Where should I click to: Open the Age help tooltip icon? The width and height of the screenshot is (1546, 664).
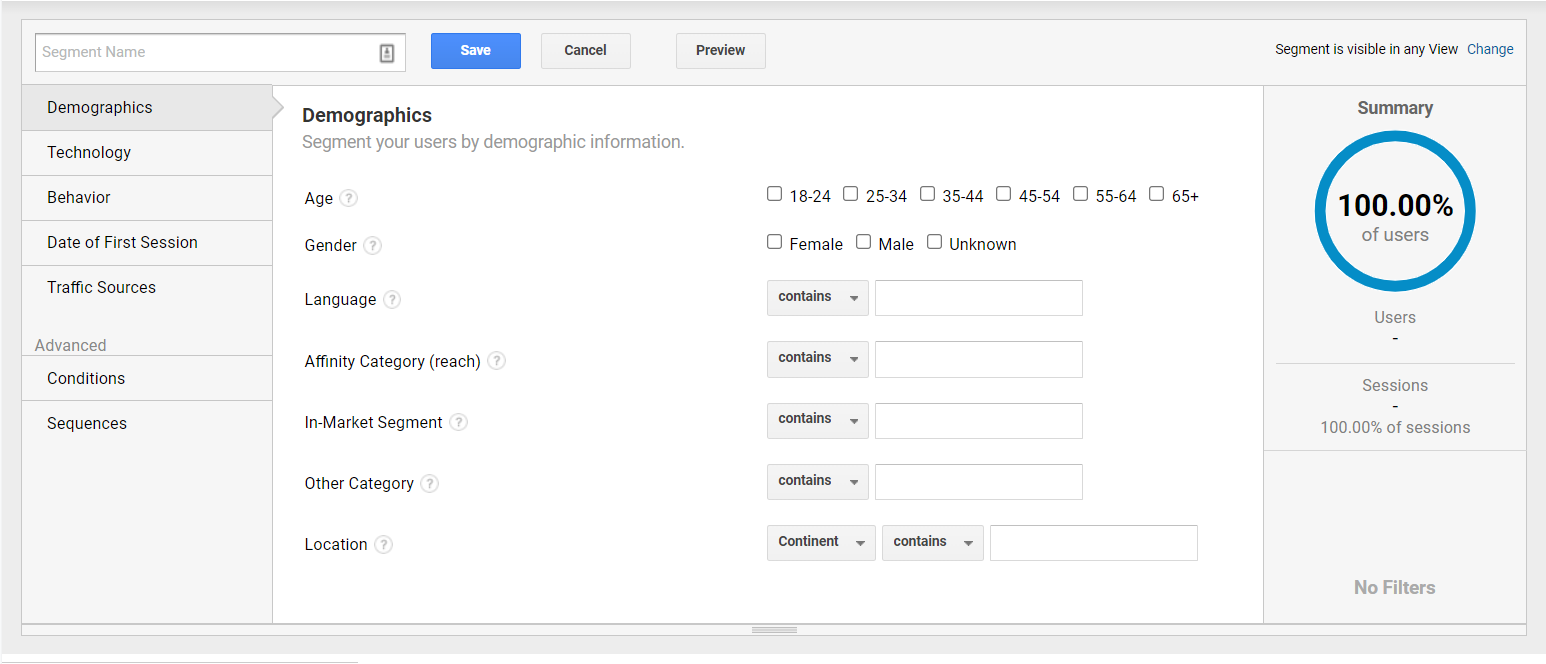click(349, 198)
